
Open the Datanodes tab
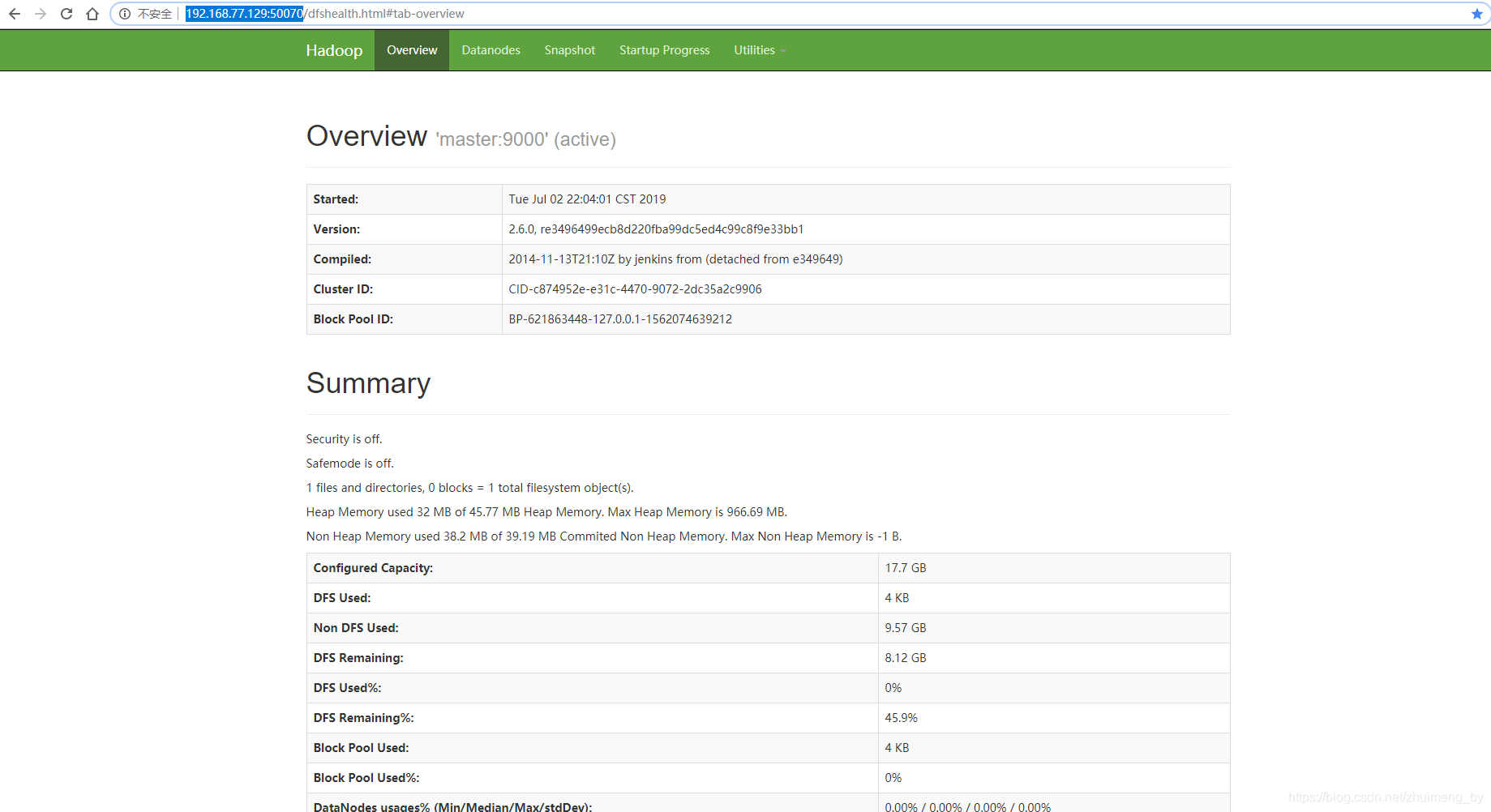491,50
